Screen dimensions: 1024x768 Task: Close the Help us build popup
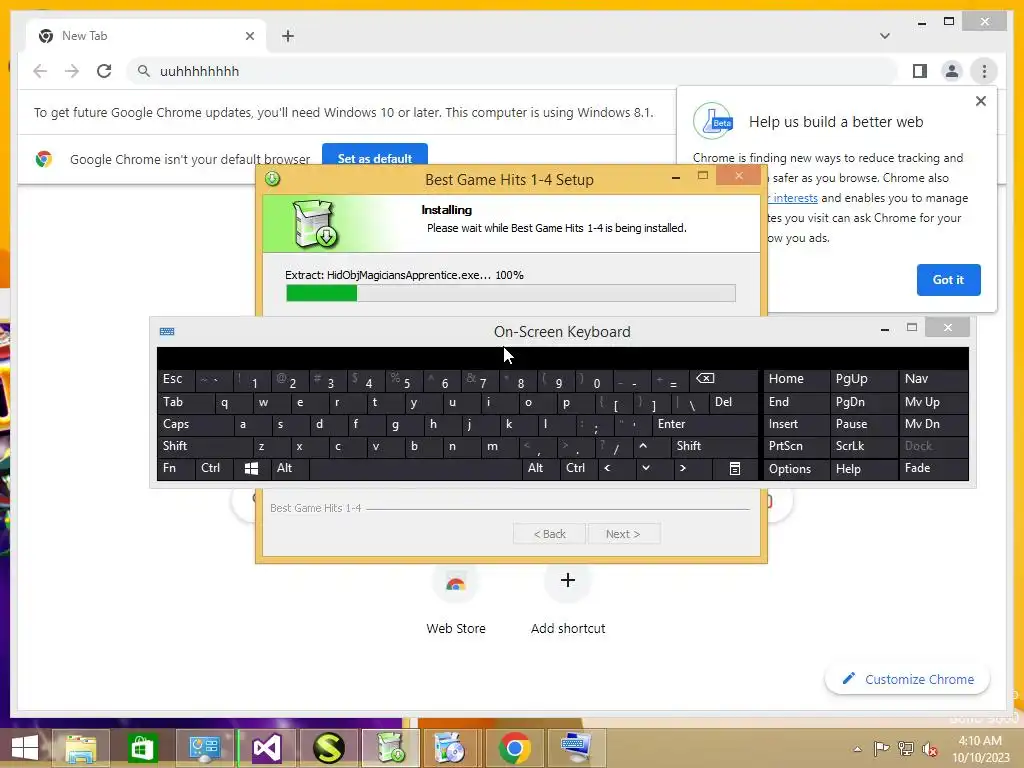pos(980,101)
